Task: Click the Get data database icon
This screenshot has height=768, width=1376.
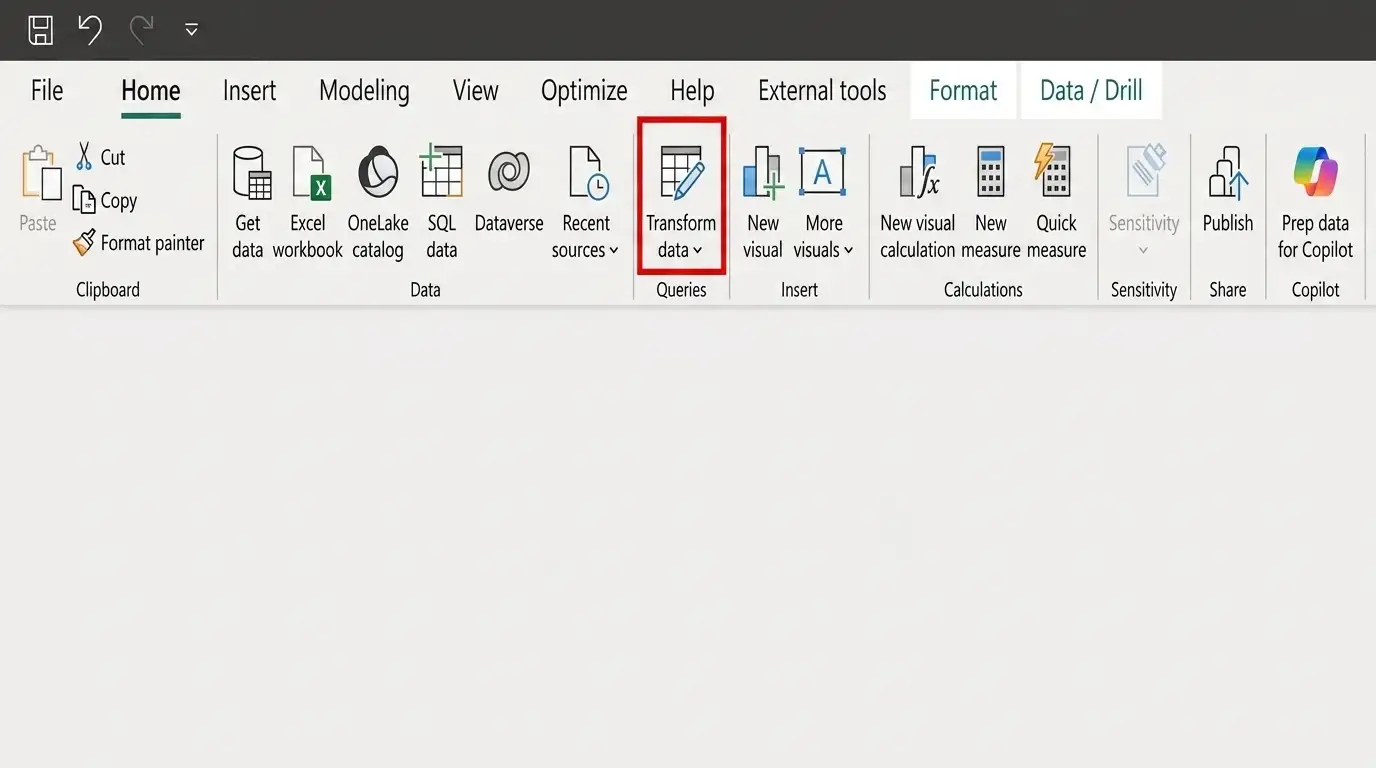Action: coord(251,173)
